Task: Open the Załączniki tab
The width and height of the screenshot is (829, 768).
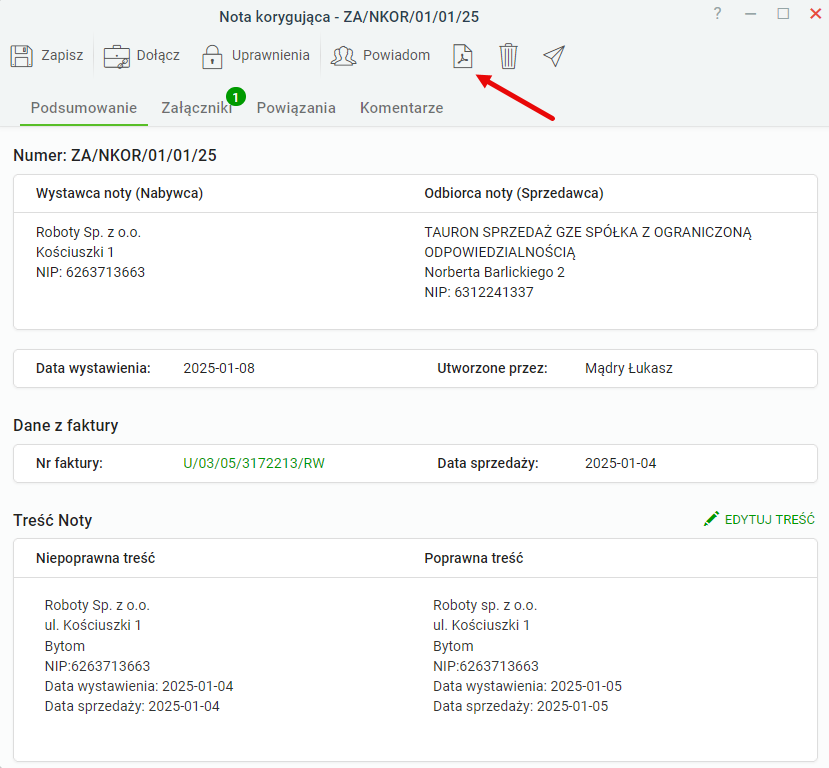Action: [197, 108]
